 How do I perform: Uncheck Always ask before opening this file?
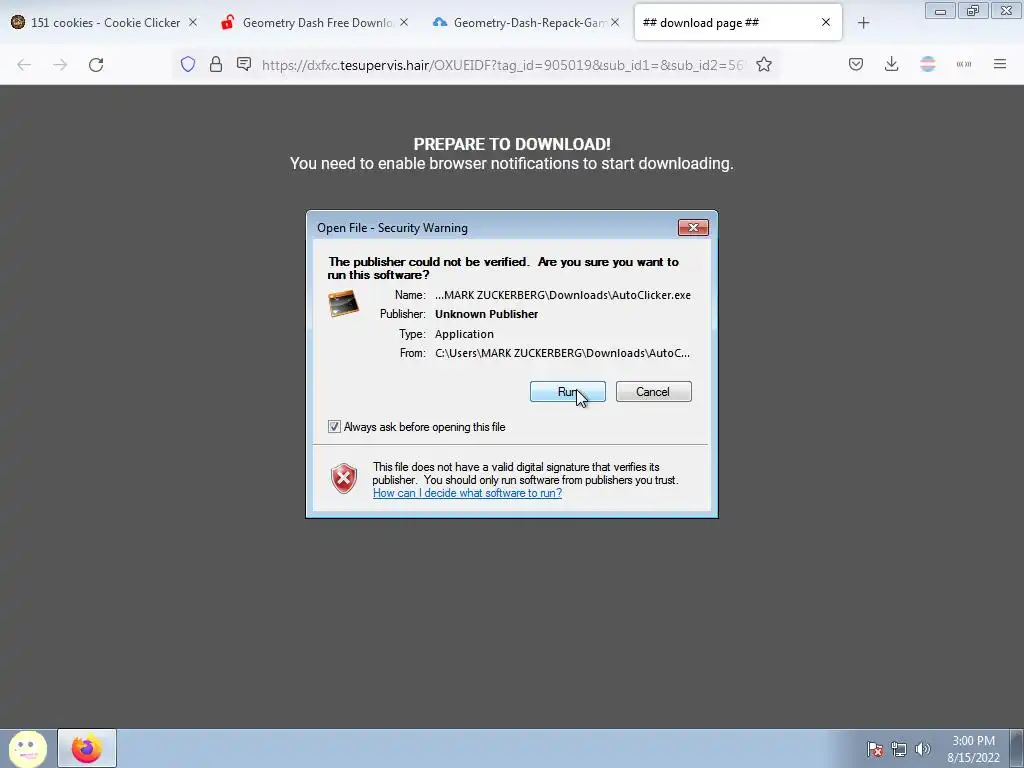334,427
